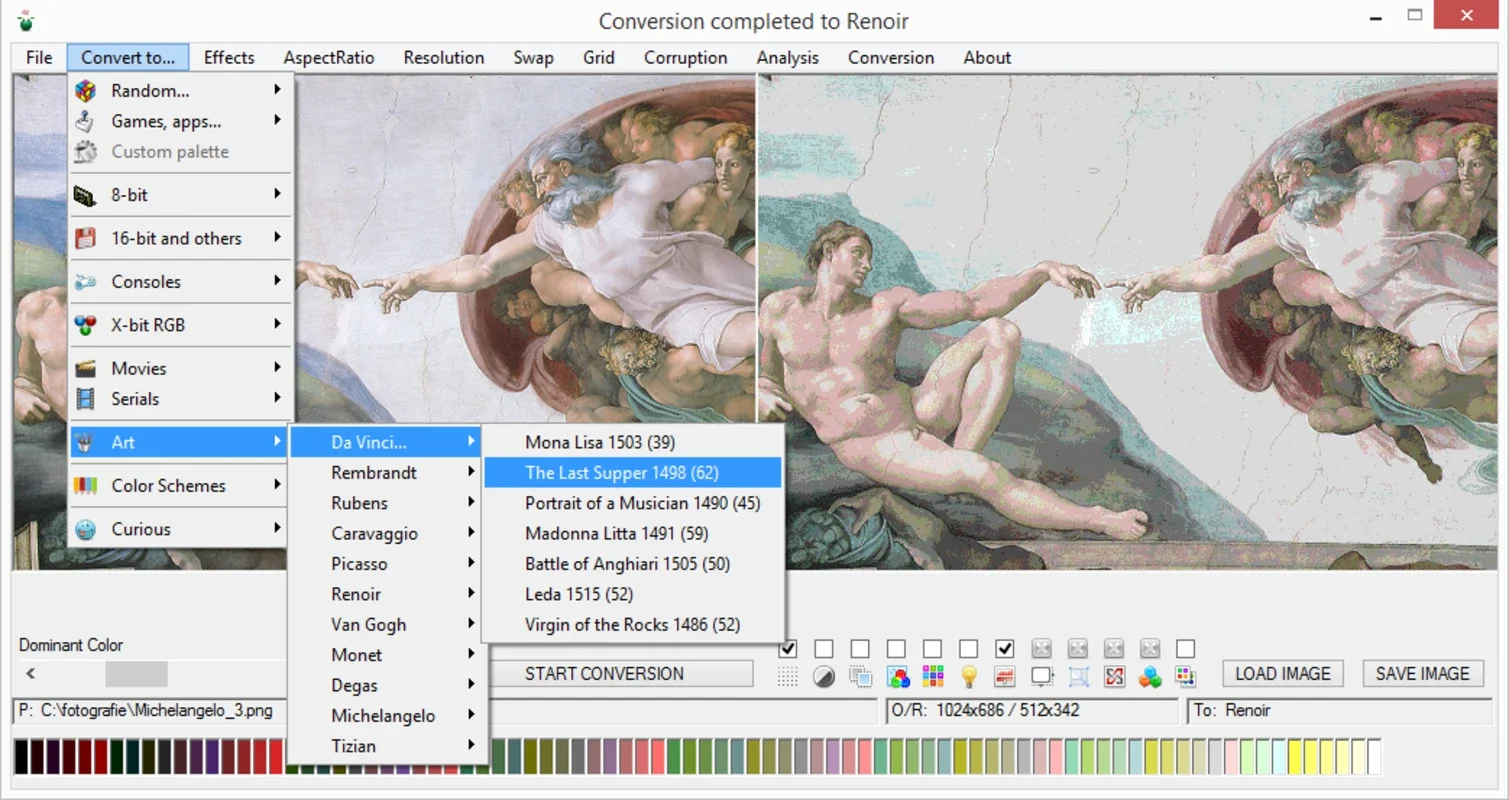Click the Dominant Color slider thumb

(137, 674)
